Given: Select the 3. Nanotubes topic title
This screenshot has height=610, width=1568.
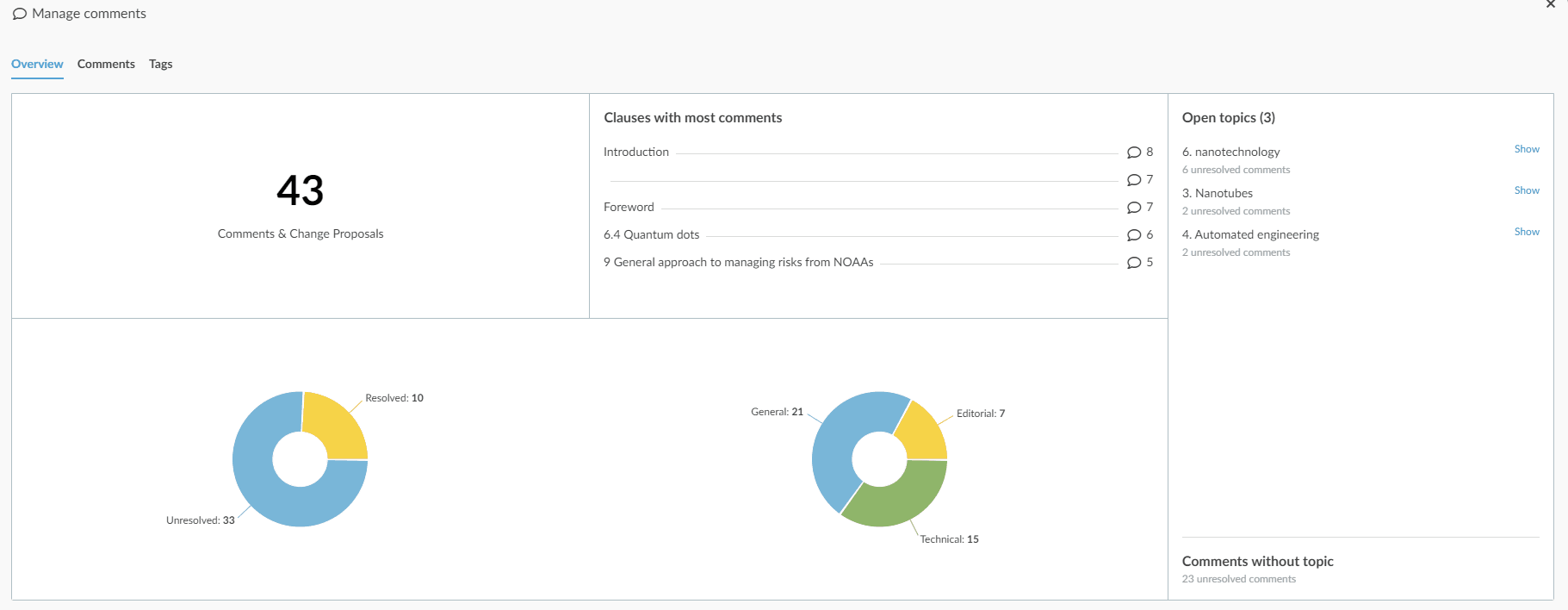Looking at the screenshot, I should point(1218,193).
